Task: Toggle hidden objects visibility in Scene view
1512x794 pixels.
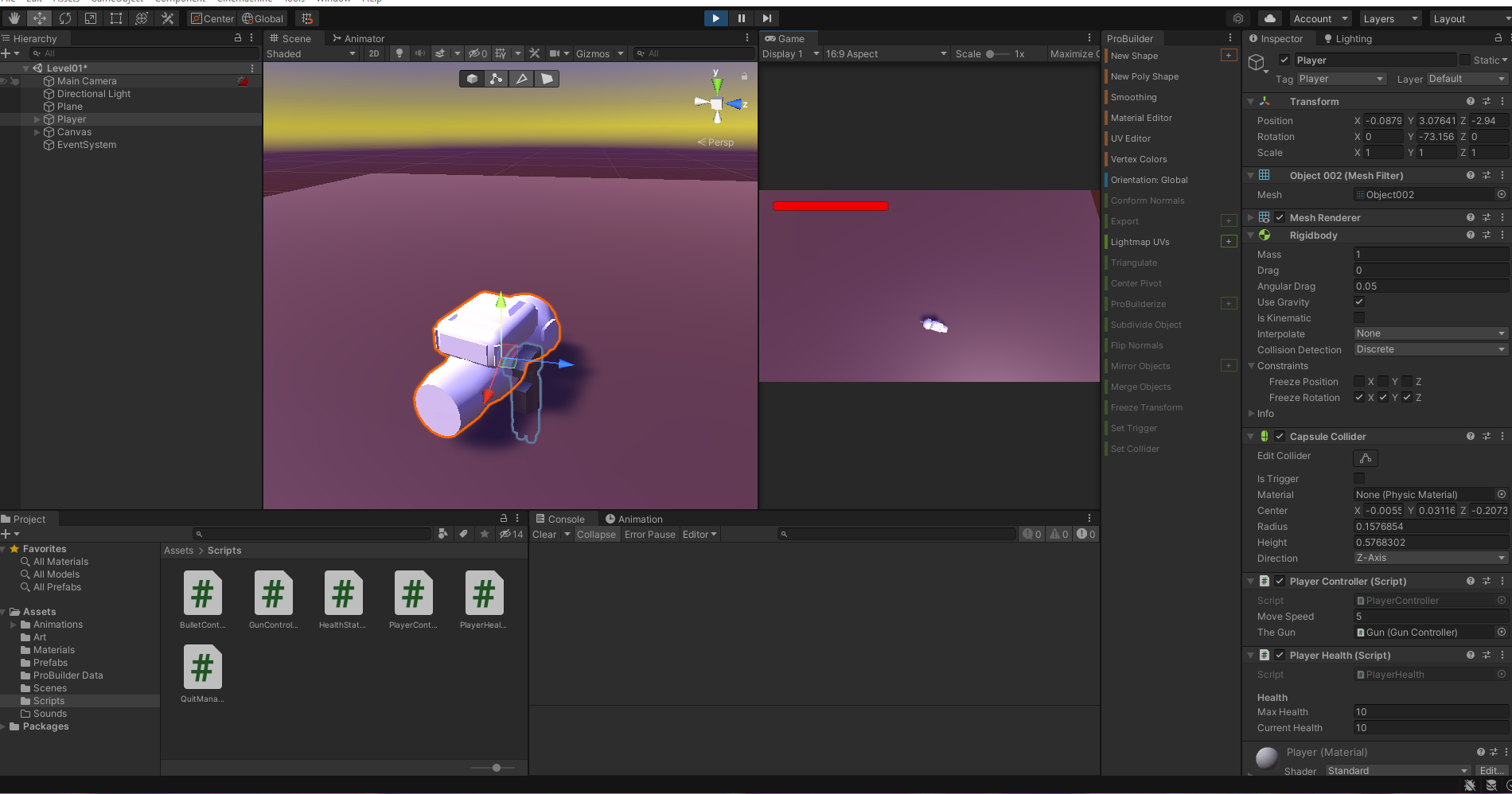Action: (477, 53)
